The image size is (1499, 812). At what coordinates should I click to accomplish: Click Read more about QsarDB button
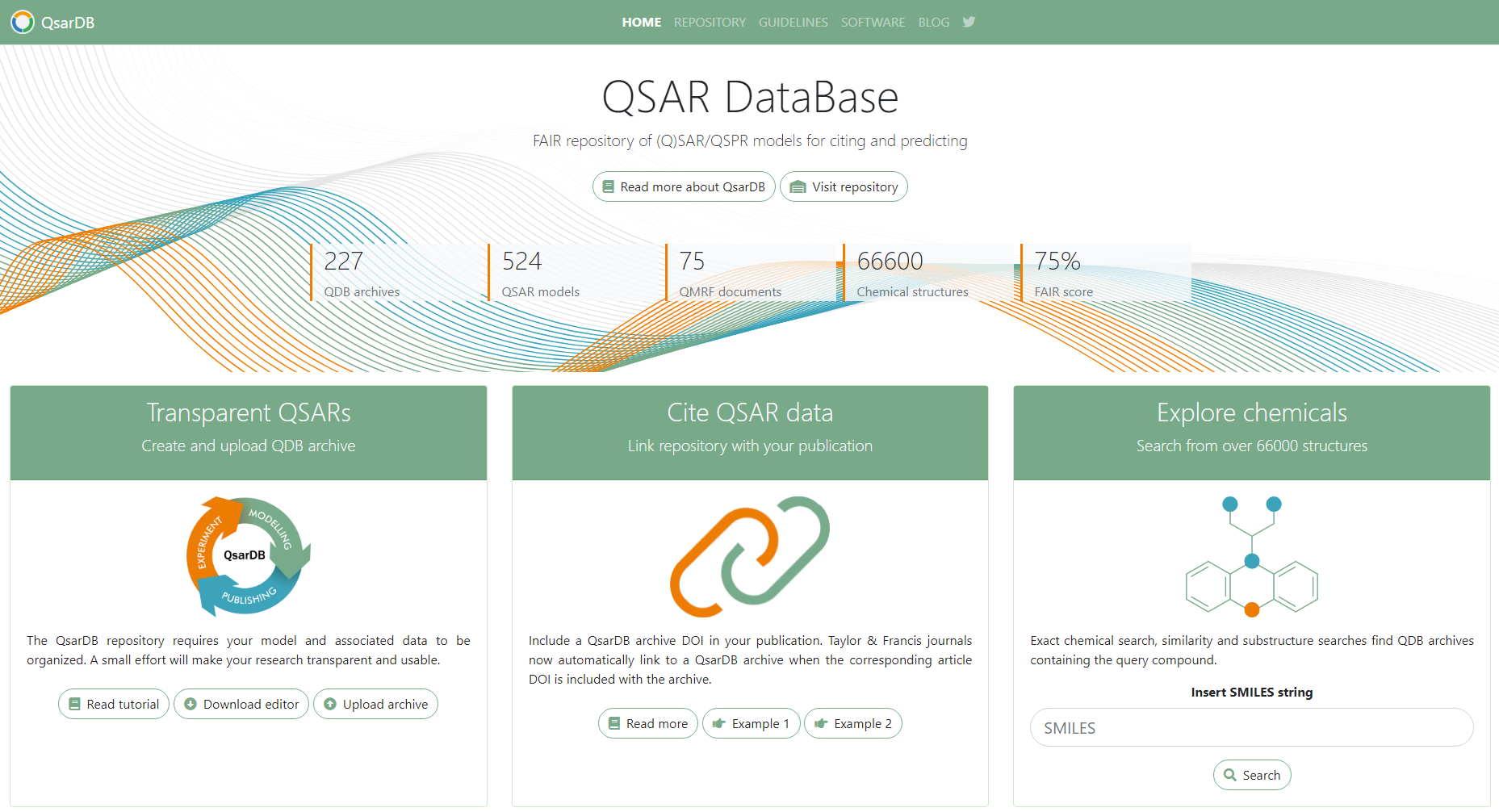(x=684, y=186)
